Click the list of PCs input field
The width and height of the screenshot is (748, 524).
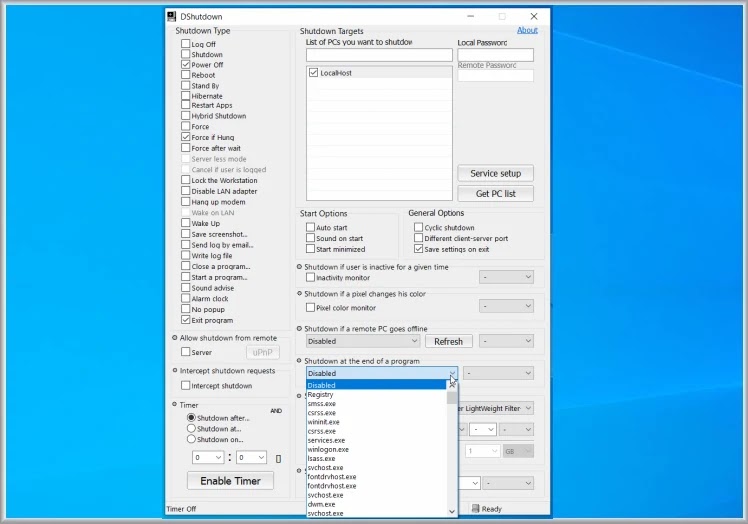[x=379, y=55]
